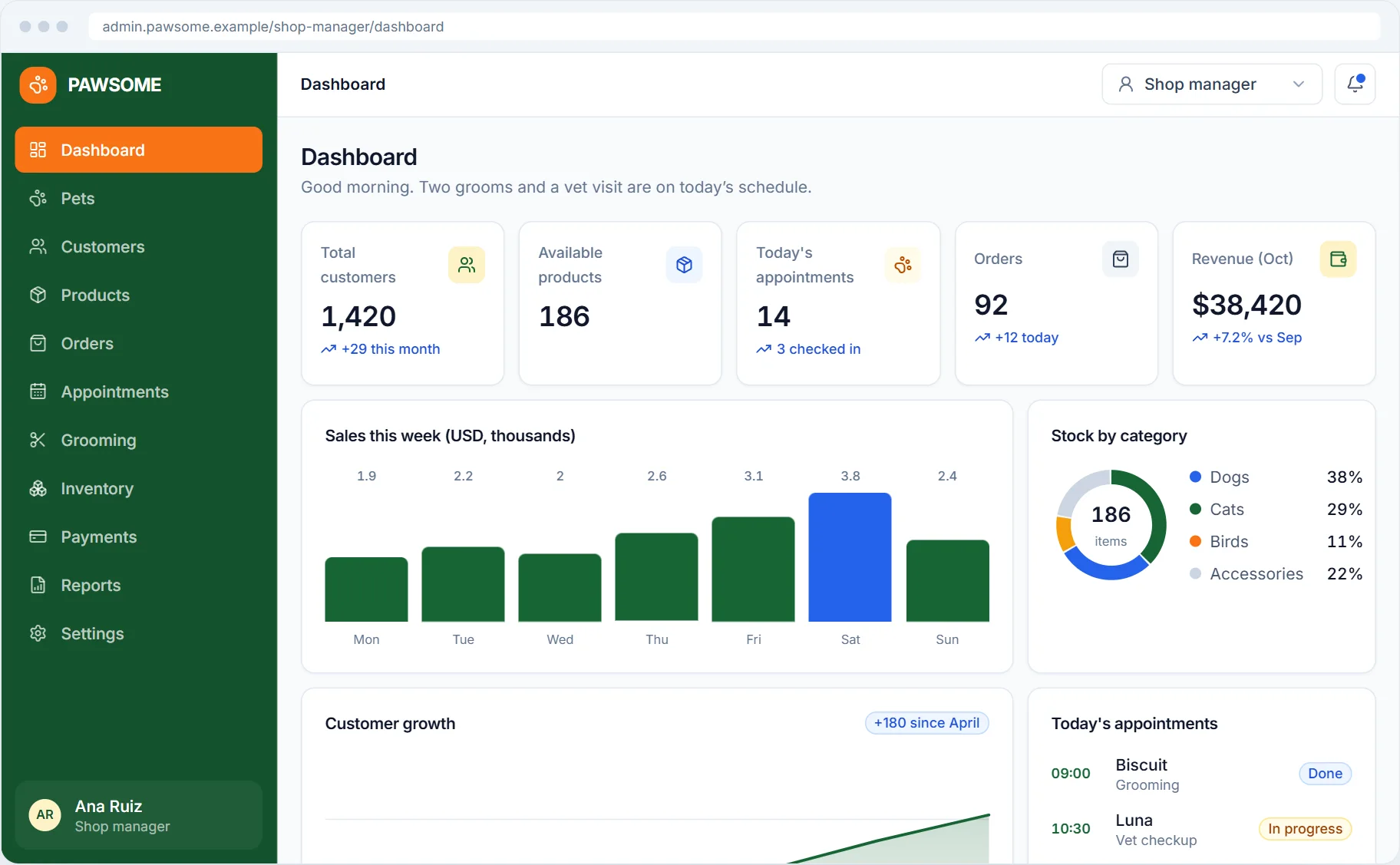The width and height of the screenshot is (1400, 865).
Task: Click the Pets paw icon in sidebar
Action: pos(38,199)
